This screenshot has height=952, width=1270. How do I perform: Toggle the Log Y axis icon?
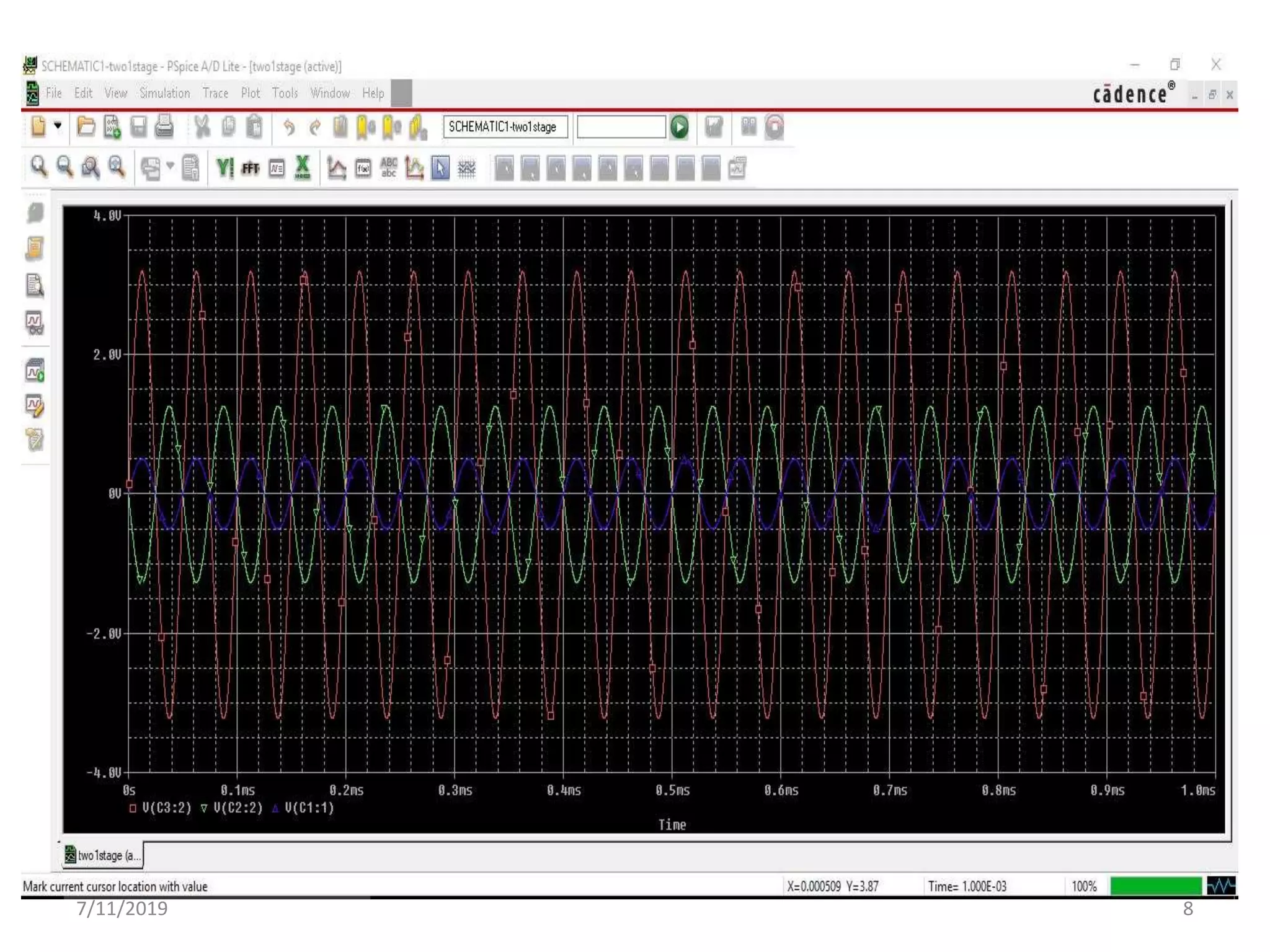pos(224,168)
